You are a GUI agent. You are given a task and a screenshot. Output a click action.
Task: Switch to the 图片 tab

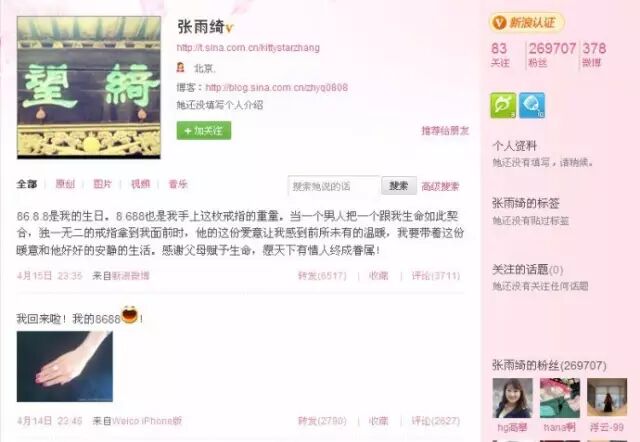[102, 184]
